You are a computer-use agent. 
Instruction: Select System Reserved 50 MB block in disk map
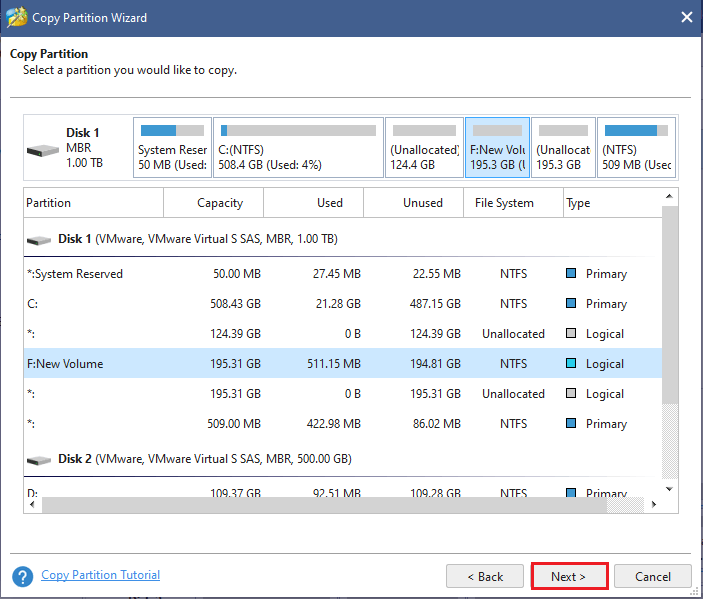click(x=172, y=148)
